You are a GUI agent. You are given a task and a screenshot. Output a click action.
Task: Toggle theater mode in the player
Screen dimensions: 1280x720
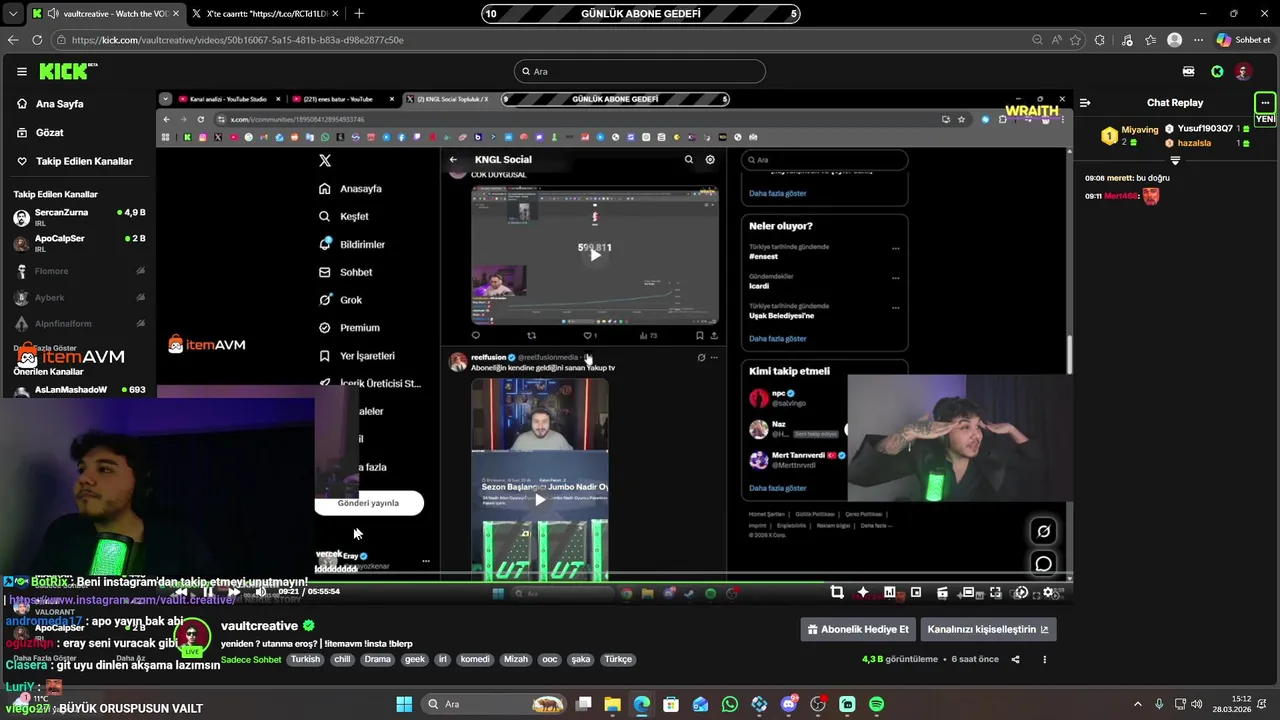click(968, 592)
